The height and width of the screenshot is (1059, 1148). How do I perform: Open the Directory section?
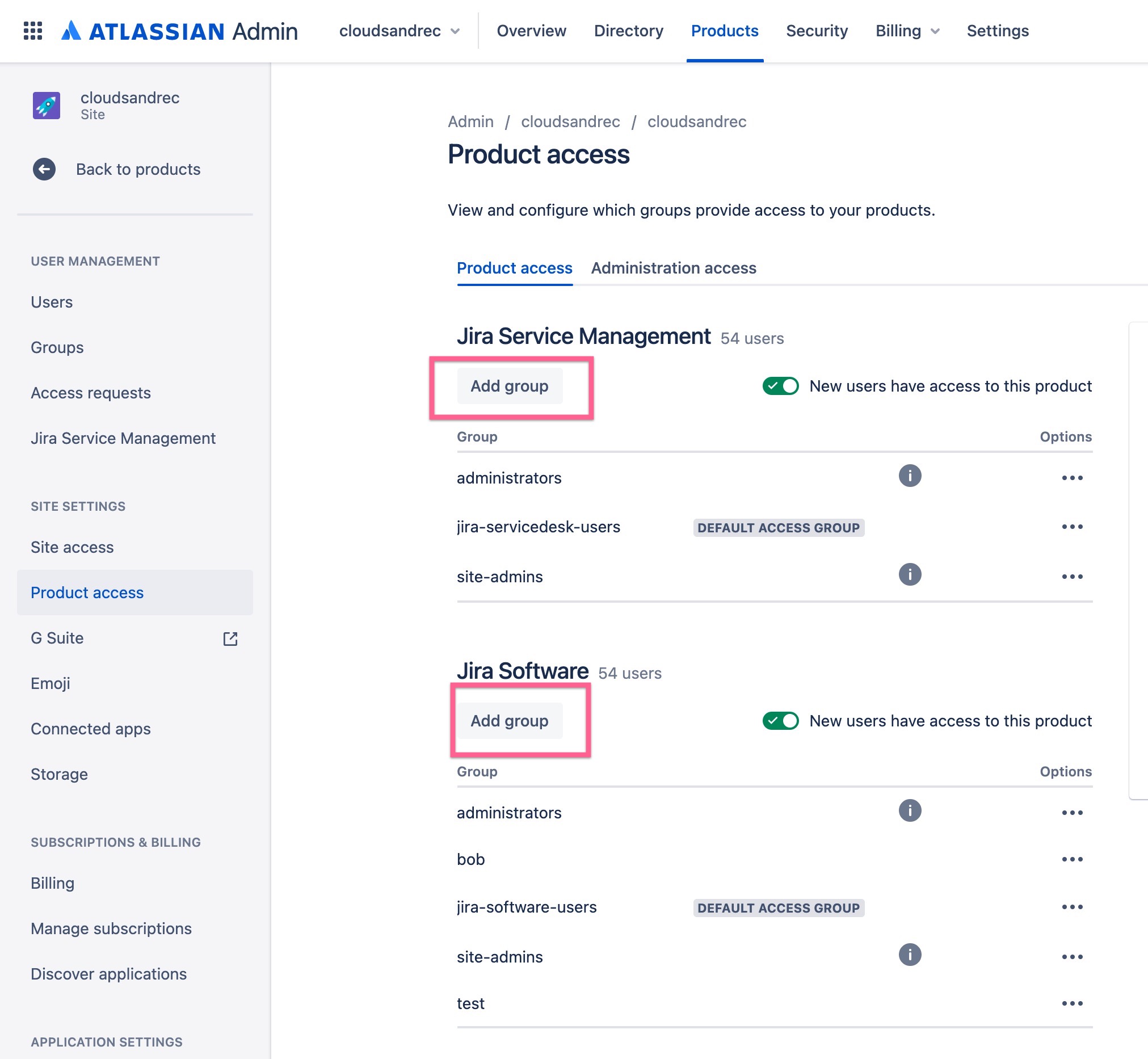click(628, 31)
